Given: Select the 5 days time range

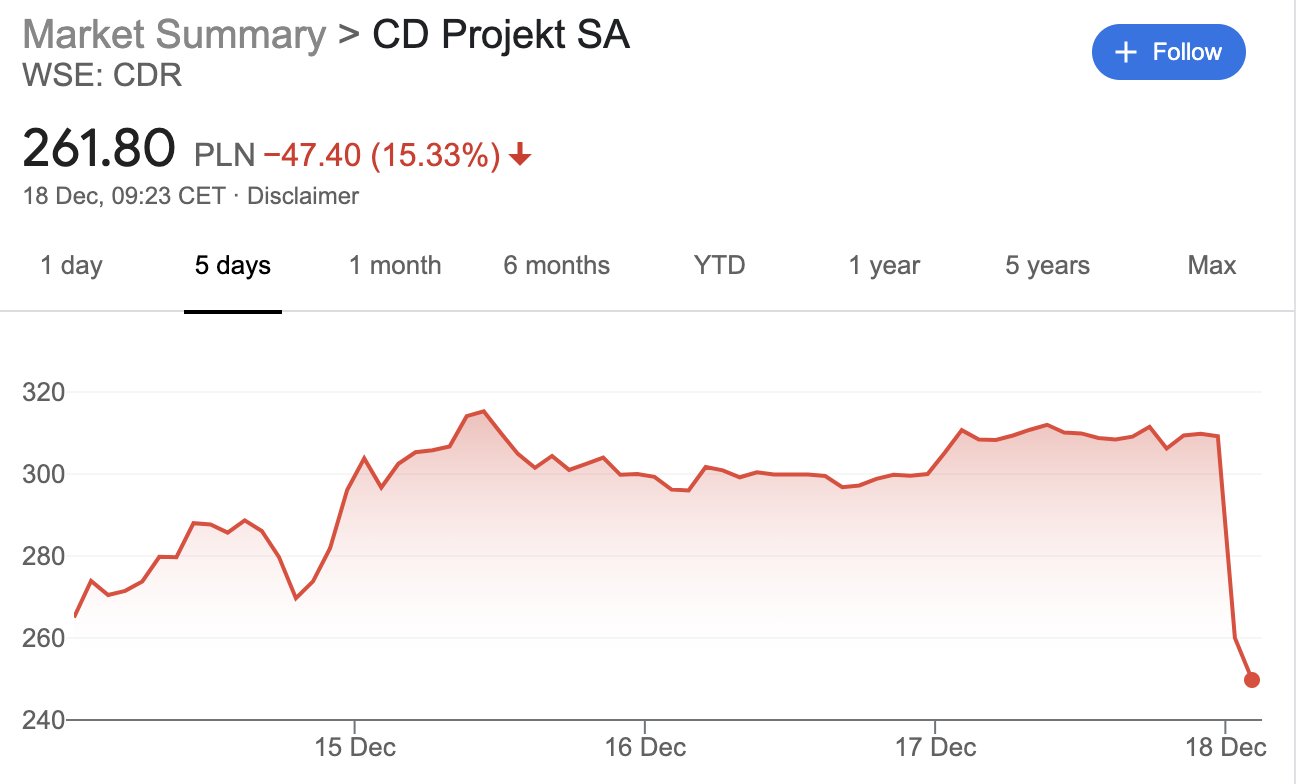Looking at the screenshot, I should [x=231, y=265].
